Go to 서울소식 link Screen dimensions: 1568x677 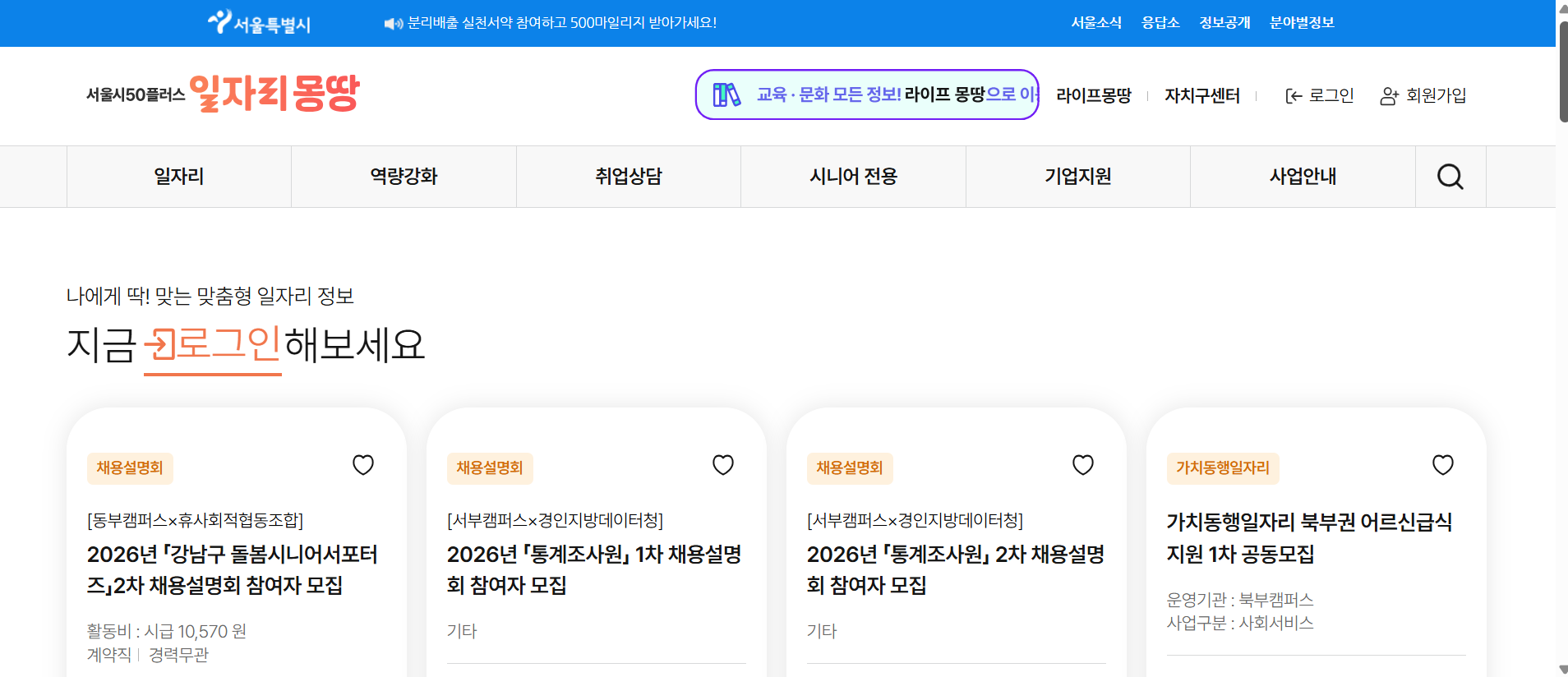click(x=1096, y=23)
